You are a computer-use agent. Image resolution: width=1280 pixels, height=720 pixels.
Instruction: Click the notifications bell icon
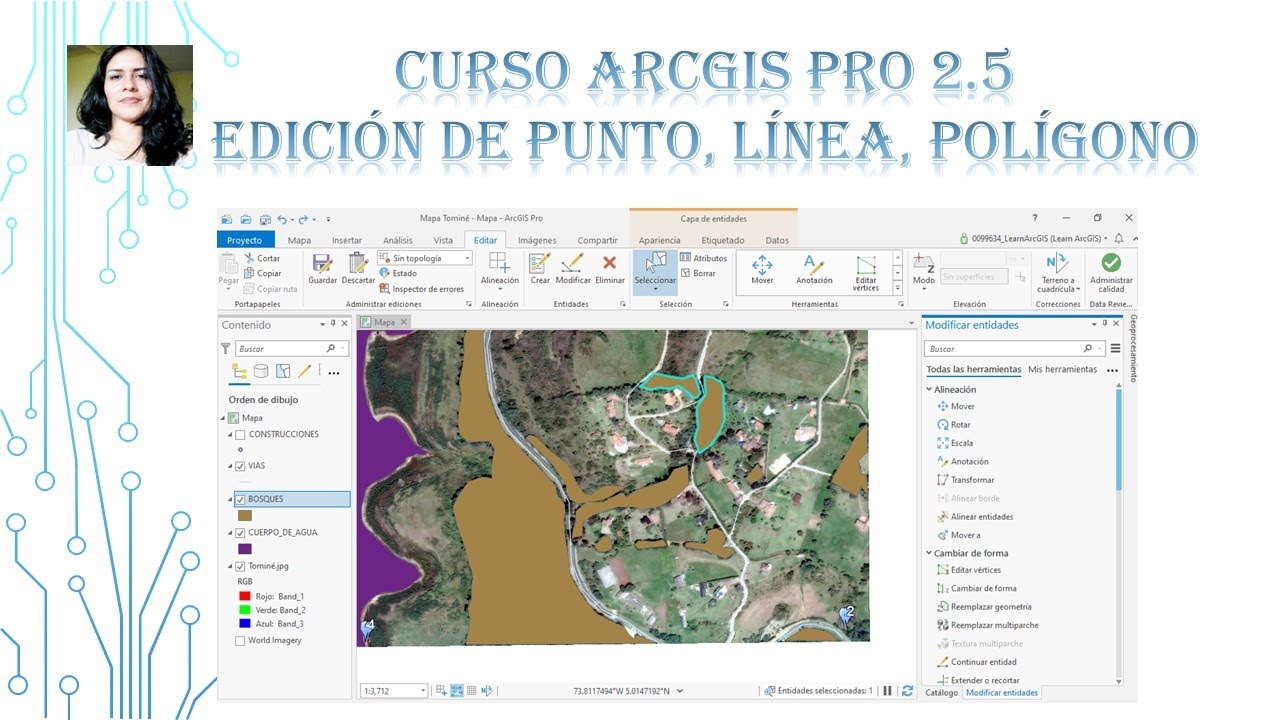1118,239
